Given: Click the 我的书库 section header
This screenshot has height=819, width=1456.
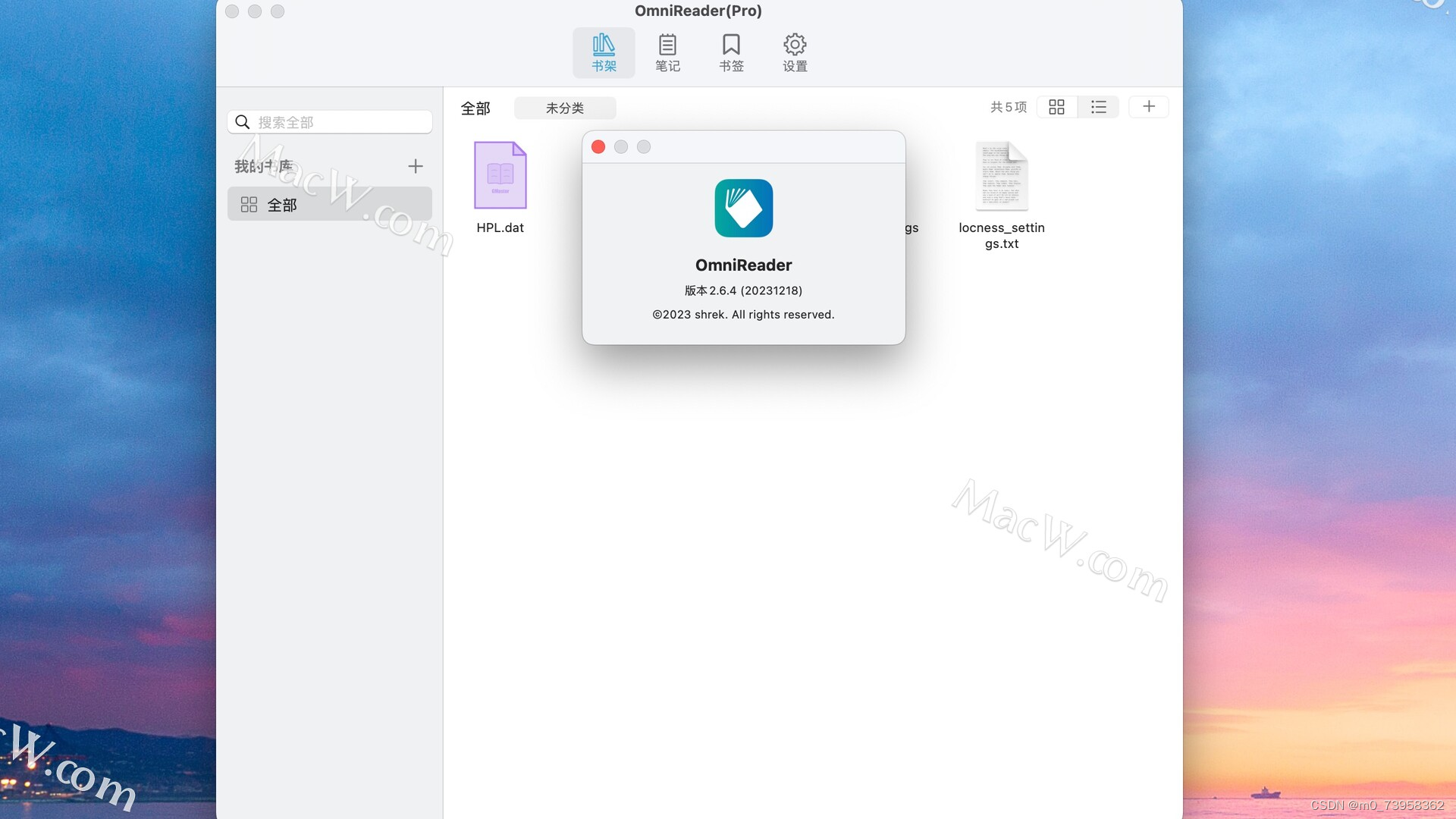Looking at the screenshot, I should [264, 166].
